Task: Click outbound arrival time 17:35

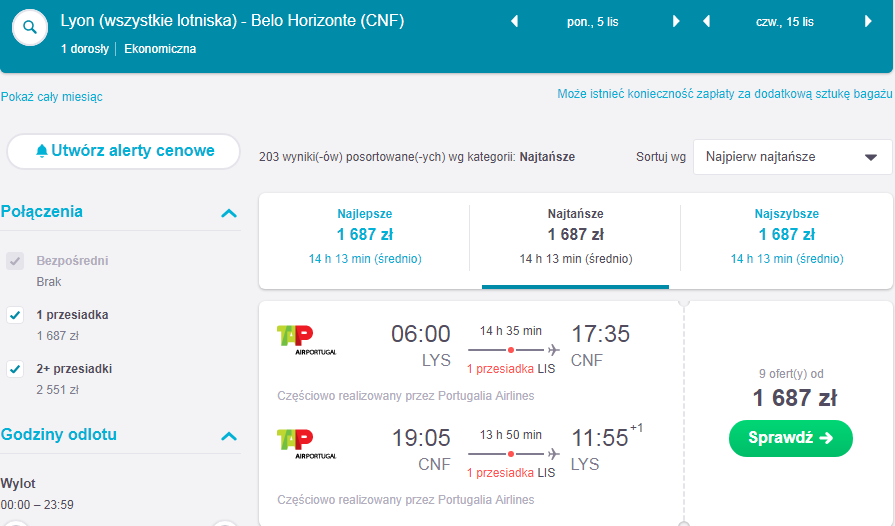Action: click(600, 334)
